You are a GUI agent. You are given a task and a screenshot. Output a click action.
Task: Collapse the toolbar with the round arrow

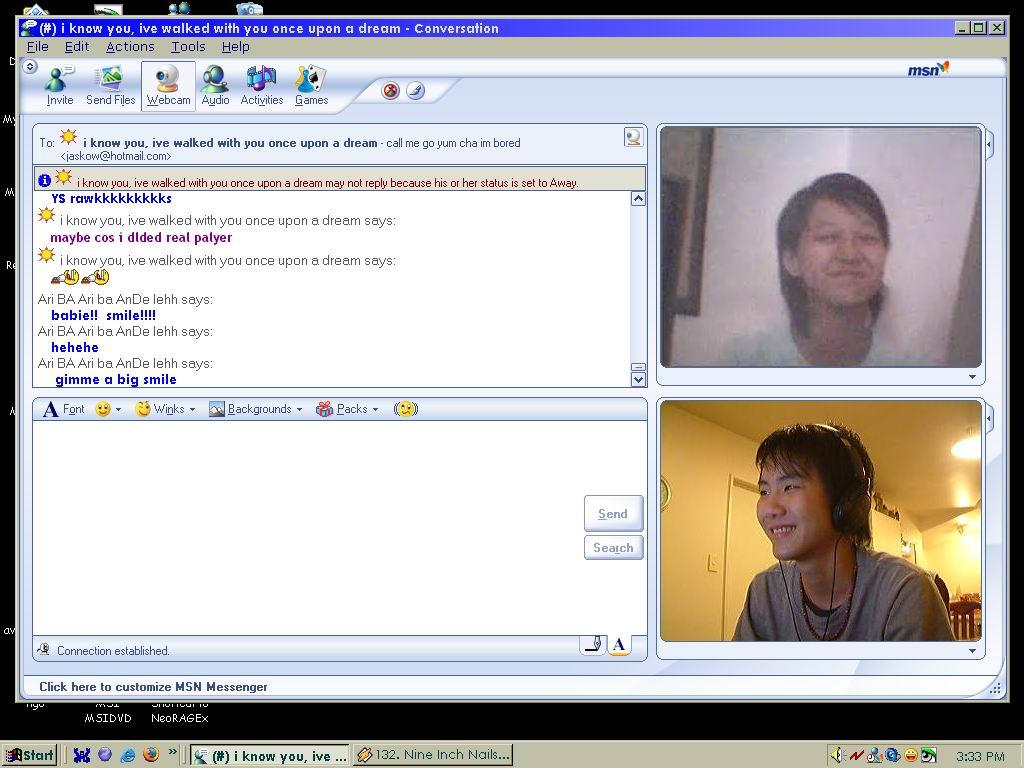pos(30,67)
